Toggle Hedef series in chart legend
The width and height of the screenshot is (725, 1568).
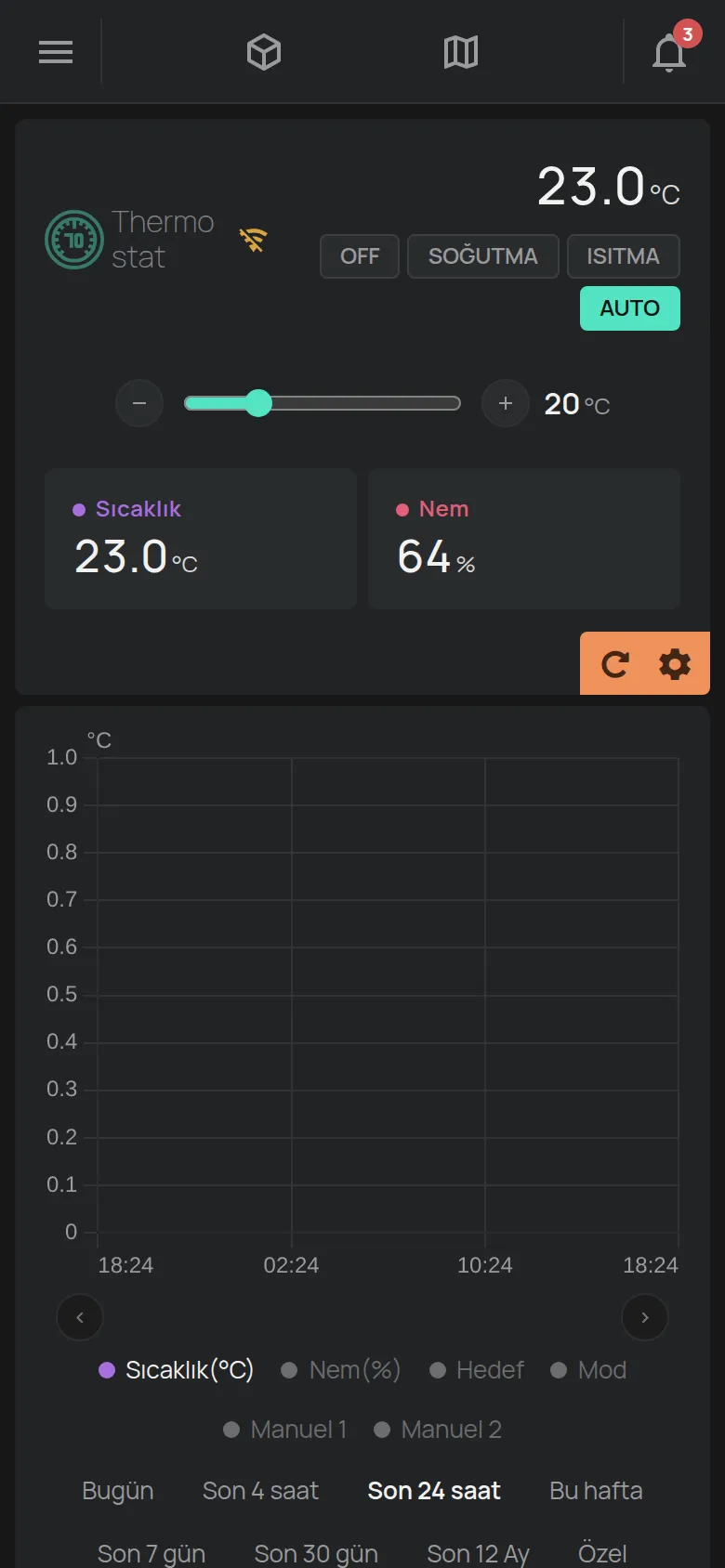pos(477,1370)
